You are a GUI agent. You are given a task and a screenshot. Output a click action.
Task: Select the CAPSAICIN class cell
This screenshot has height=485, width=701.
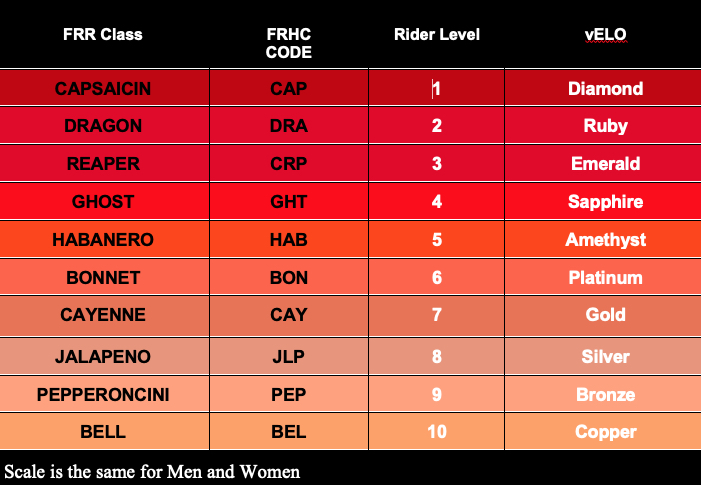(x=103, y=88)
